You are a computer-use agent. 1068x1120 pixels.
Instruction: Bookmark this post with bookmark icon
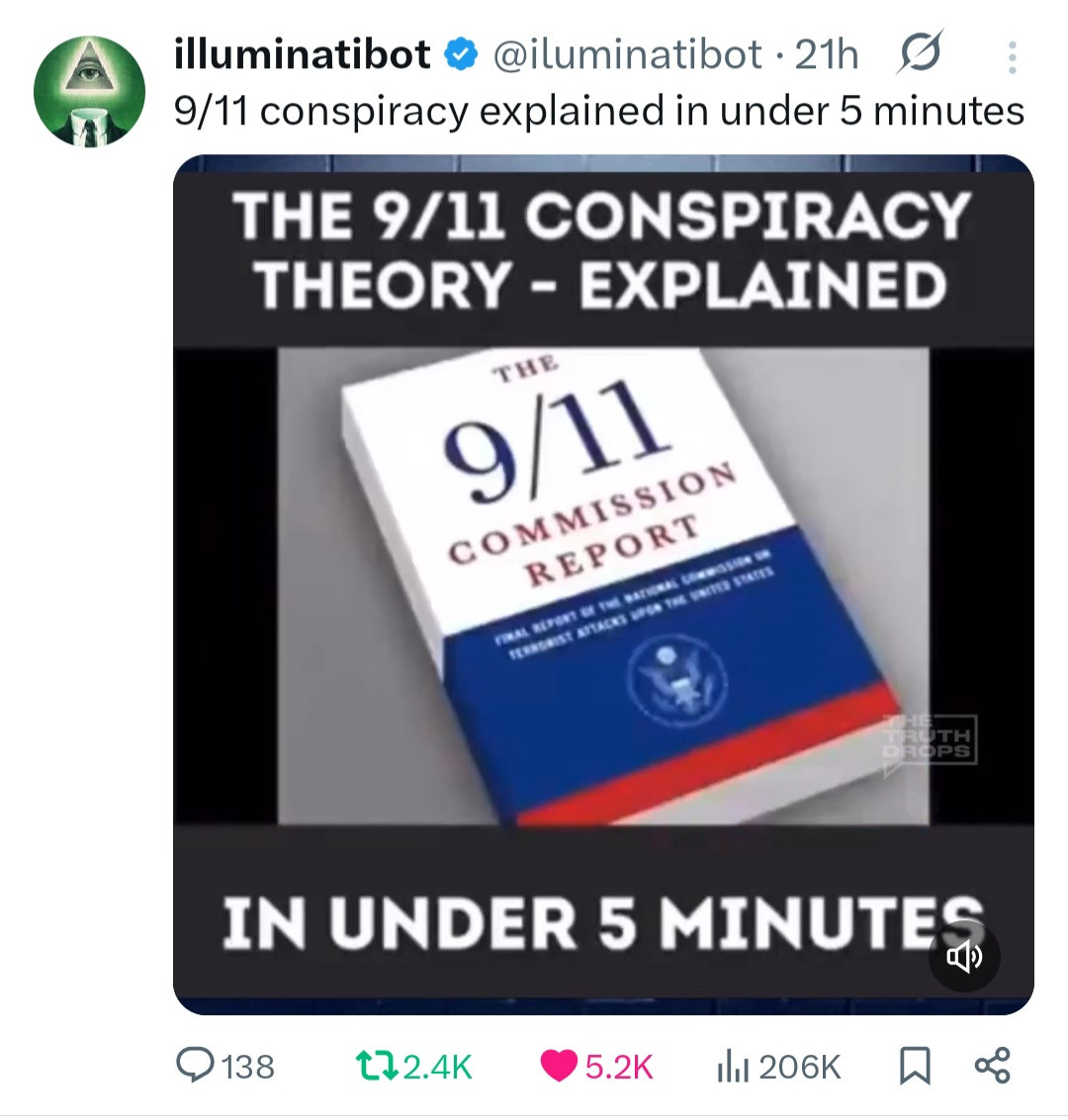(x=915, y=1067)
